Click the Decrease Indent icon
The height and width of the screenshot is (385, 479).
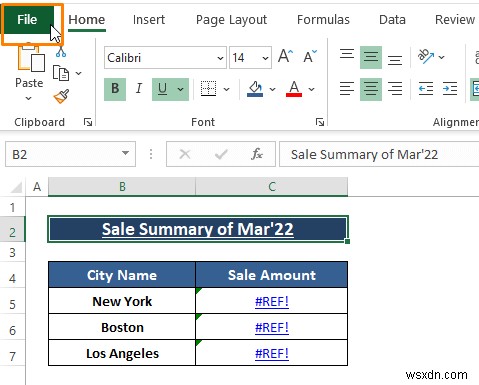(426, 89)
